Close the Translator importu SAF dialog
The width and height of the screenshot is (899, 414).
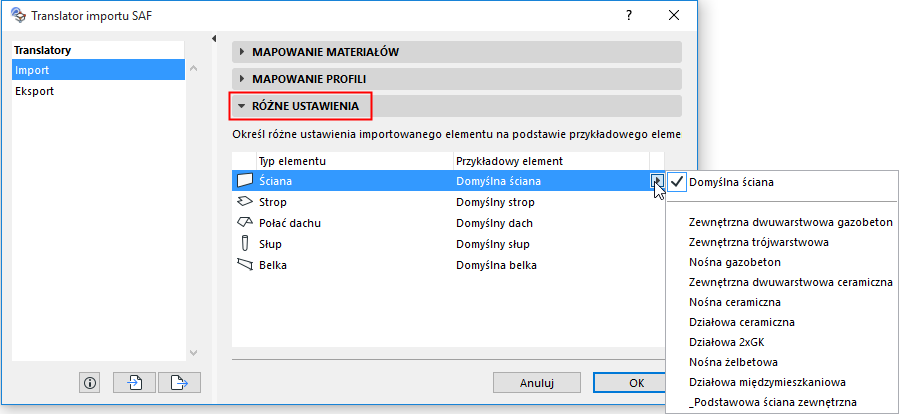tap(674, 15)
